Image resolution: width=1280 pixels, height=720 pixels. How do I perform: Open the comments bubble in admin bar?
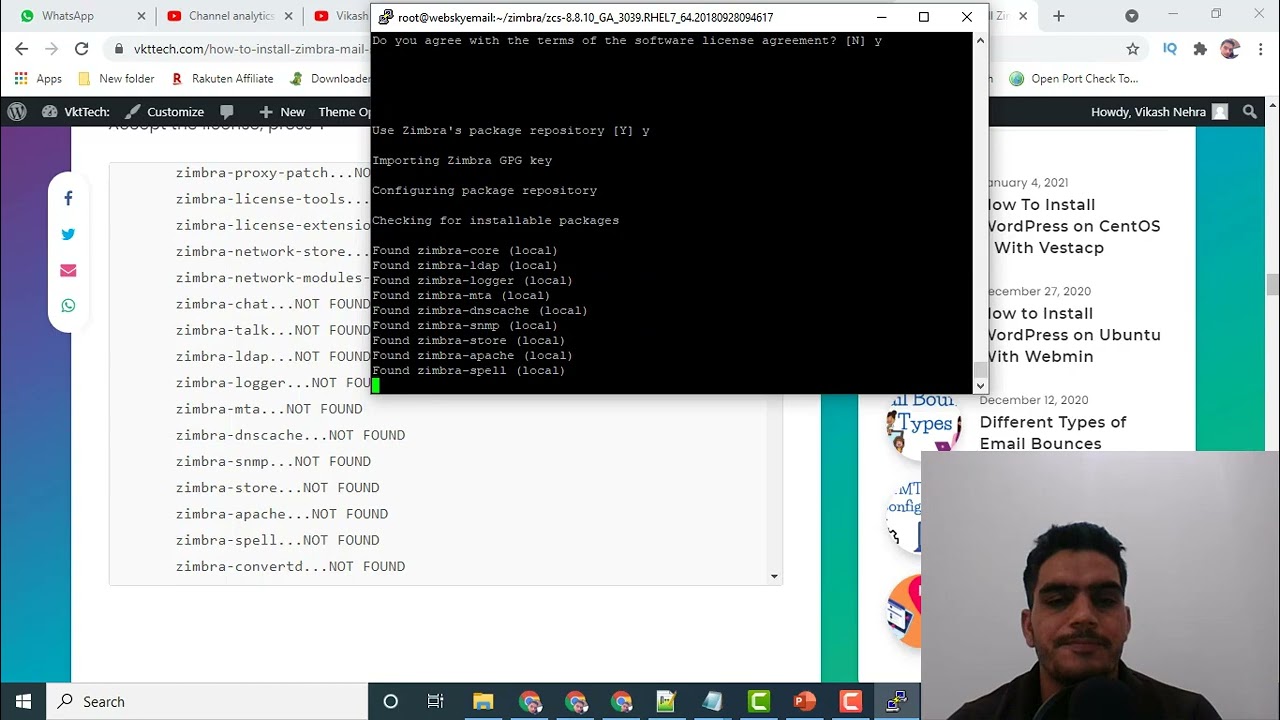[x=227, y=112]
